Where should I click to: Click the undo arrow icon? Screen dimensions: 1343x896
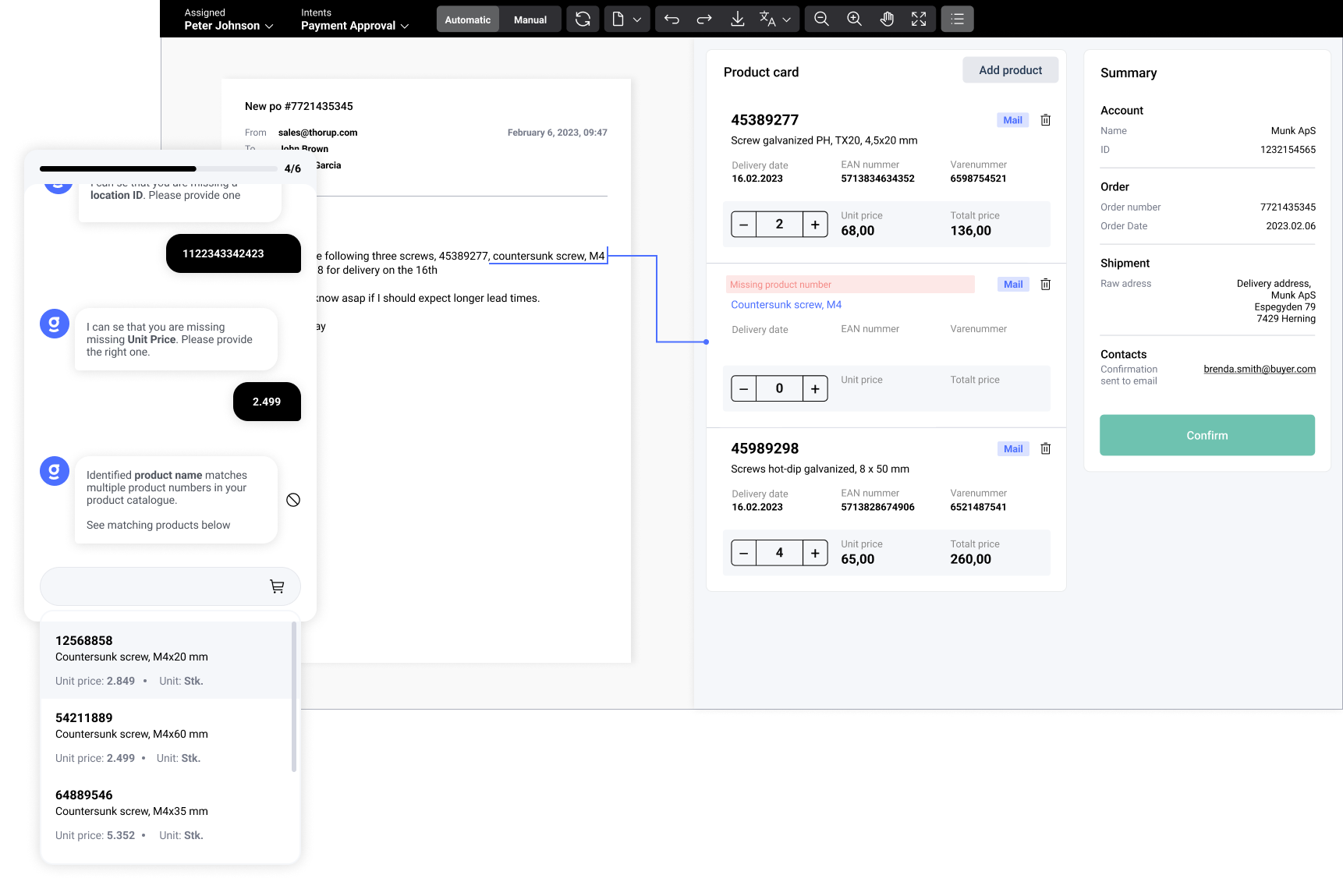point(671,19)
